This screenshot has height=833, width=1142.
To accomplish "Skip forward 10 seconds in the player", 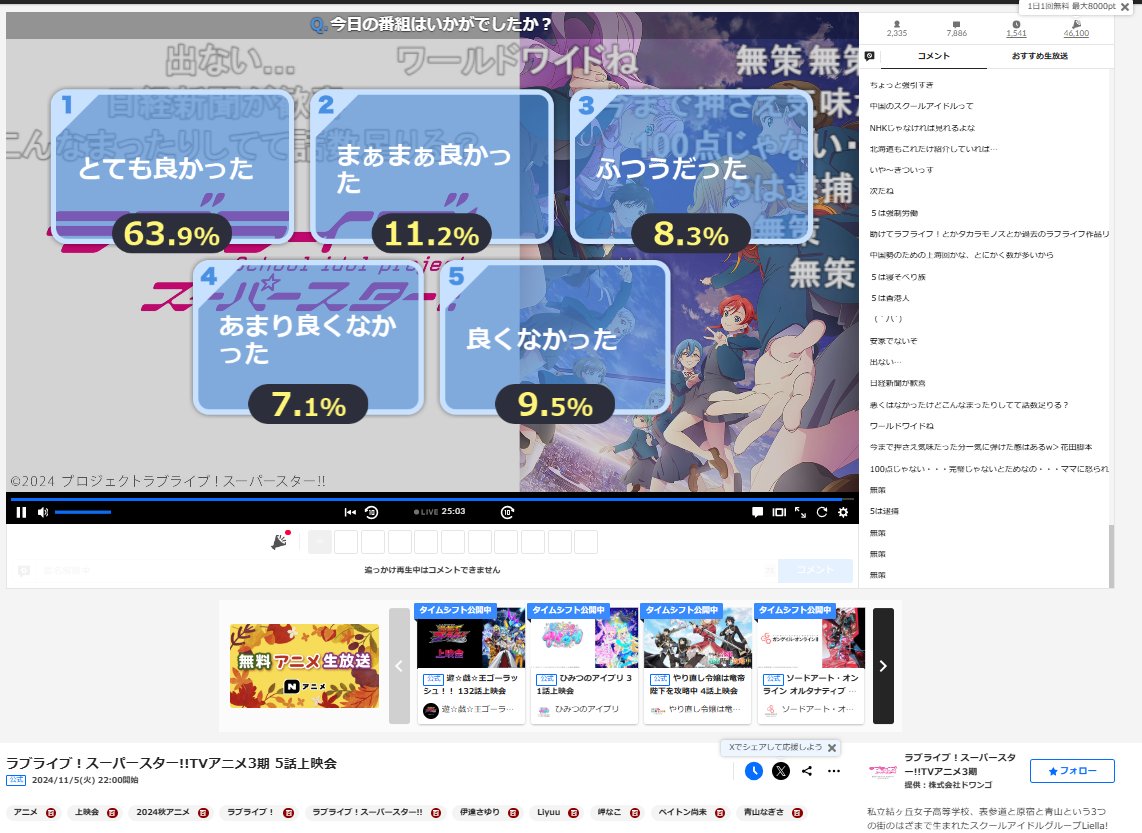I will click(x=508, y=512).
